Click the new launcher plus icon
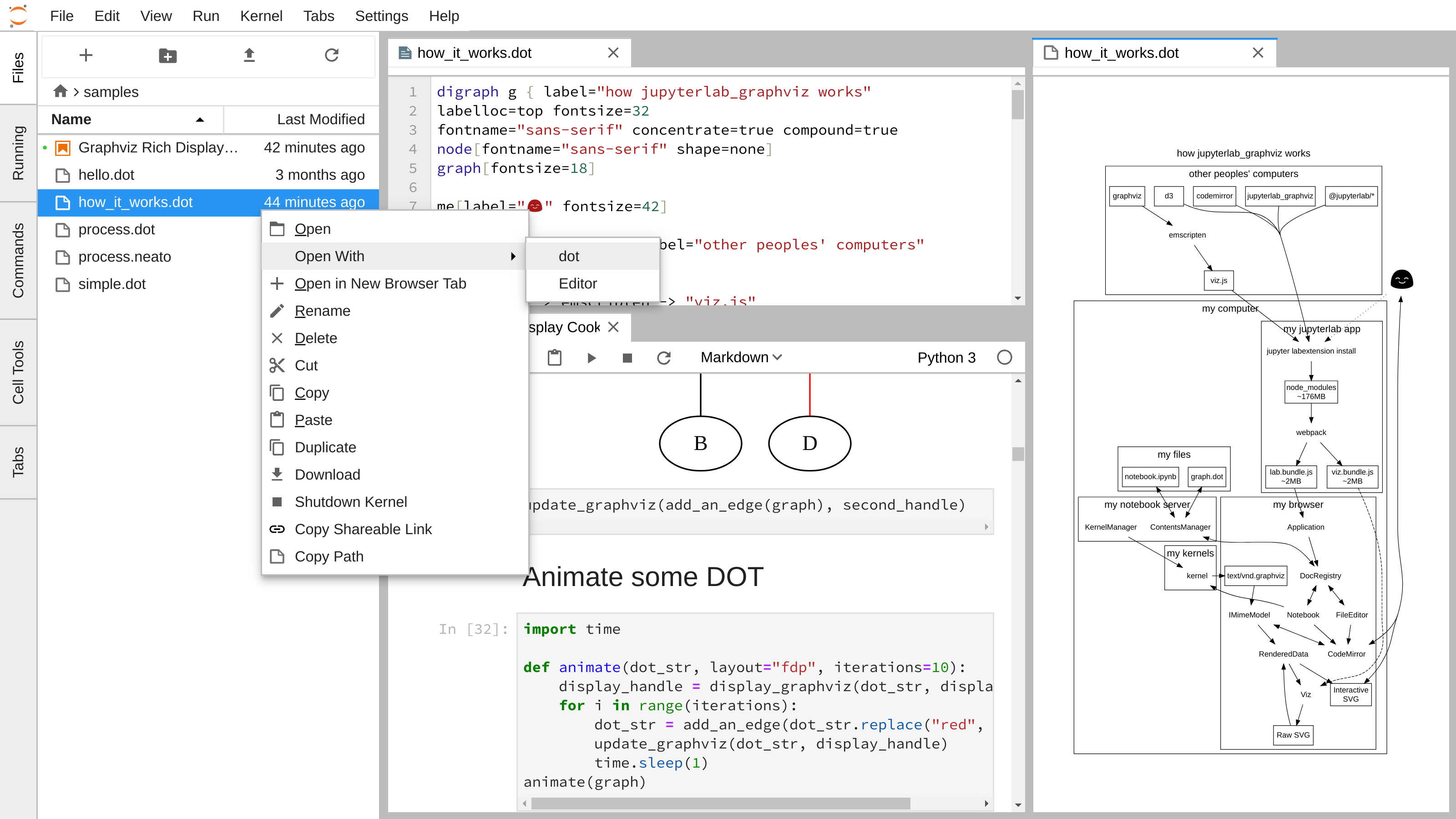Image resolution: width=1456 pixels, height=819 pixels. 86,56
